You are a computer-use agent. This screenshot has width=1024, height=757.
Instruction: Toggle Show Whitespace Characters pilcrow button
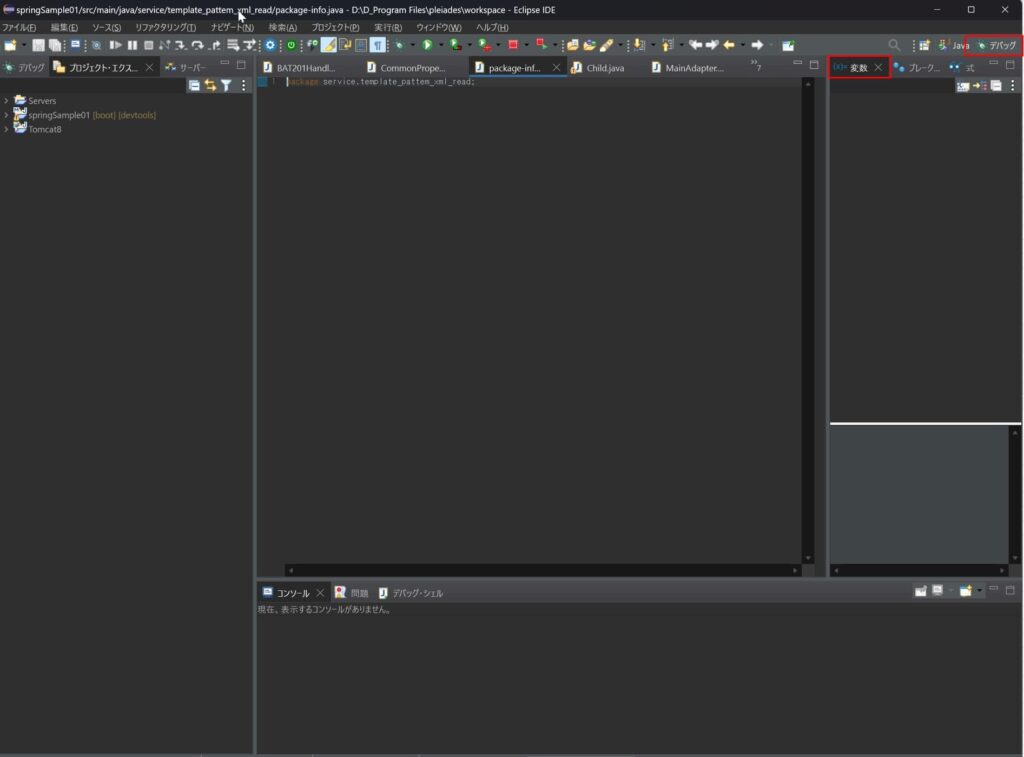coord(377,45)
